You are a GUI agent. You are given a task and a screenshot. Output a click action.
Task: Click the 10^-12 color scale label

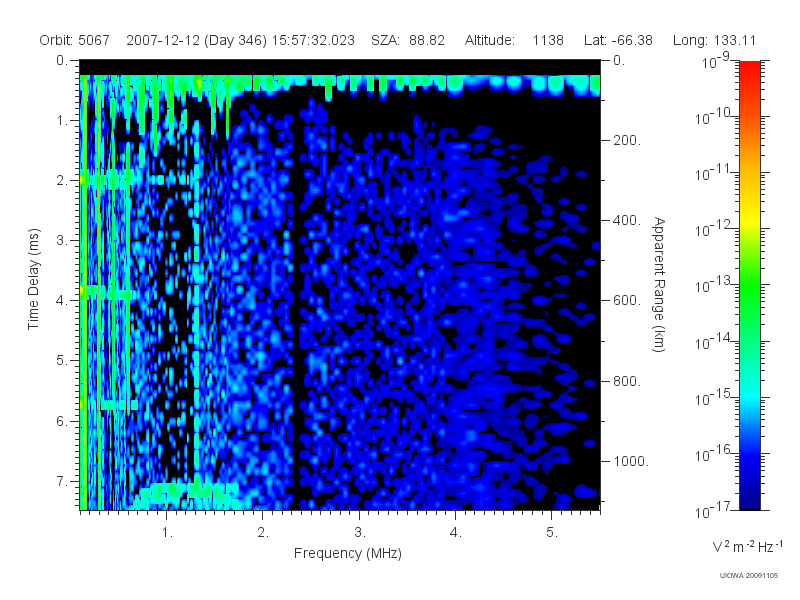(713, 229)
